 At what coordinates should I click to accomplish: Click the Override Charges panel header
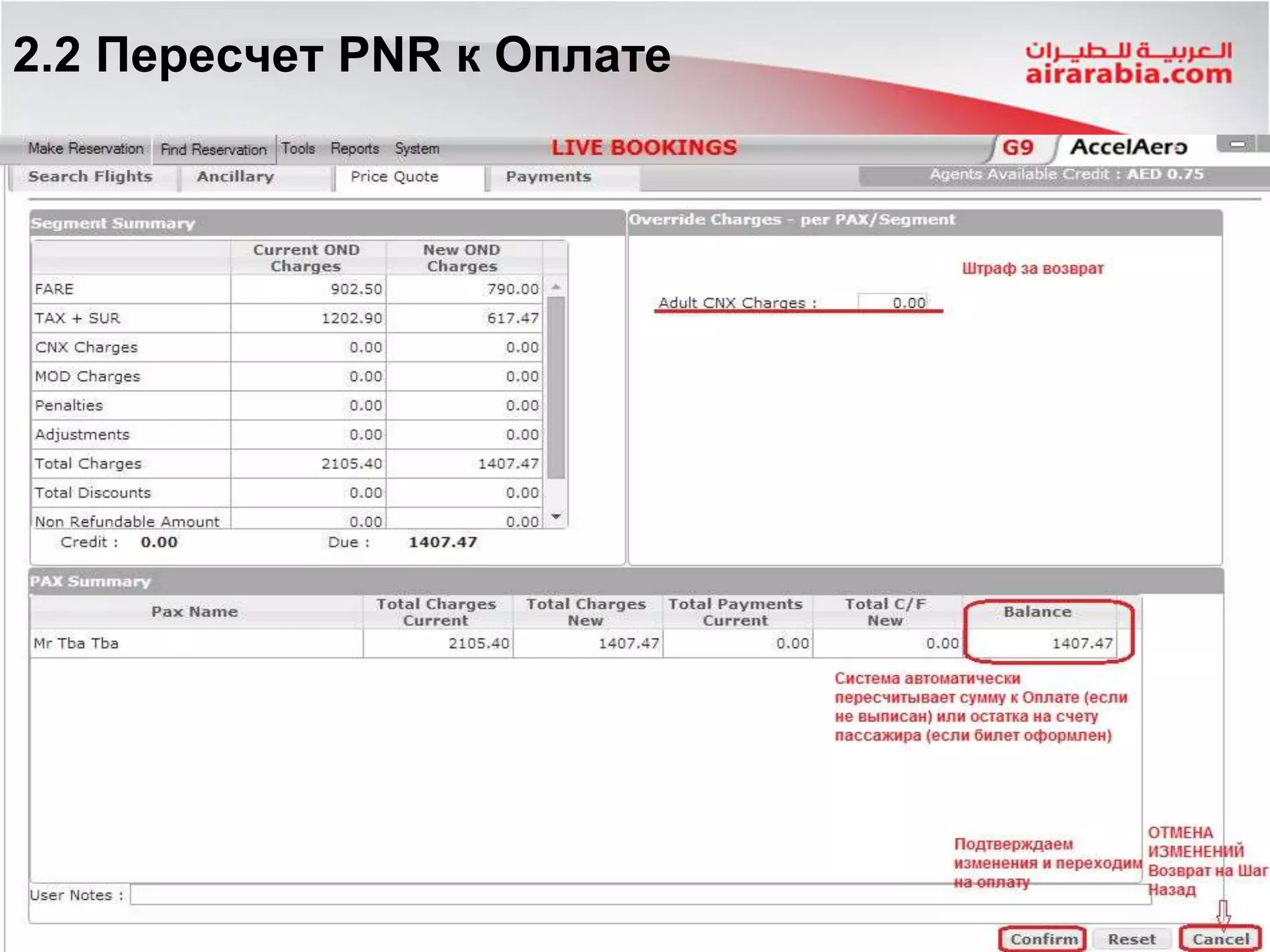924,221
